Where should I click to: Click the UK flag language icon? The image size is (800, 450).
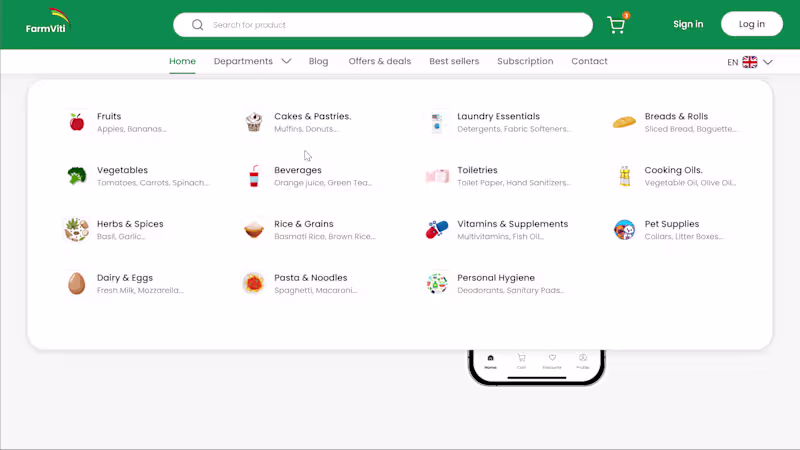[x=749, y=62]
